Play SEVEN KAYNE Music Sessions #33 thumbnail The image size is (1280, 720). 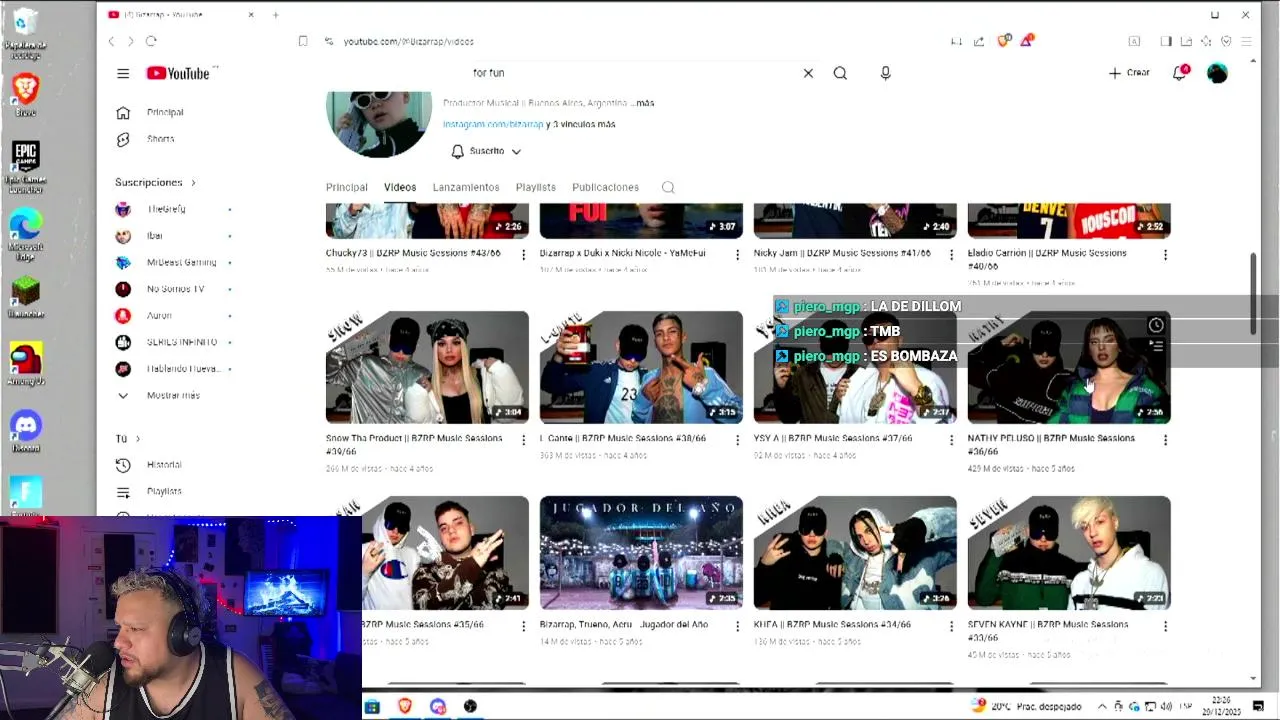(x=1069, y=553)
